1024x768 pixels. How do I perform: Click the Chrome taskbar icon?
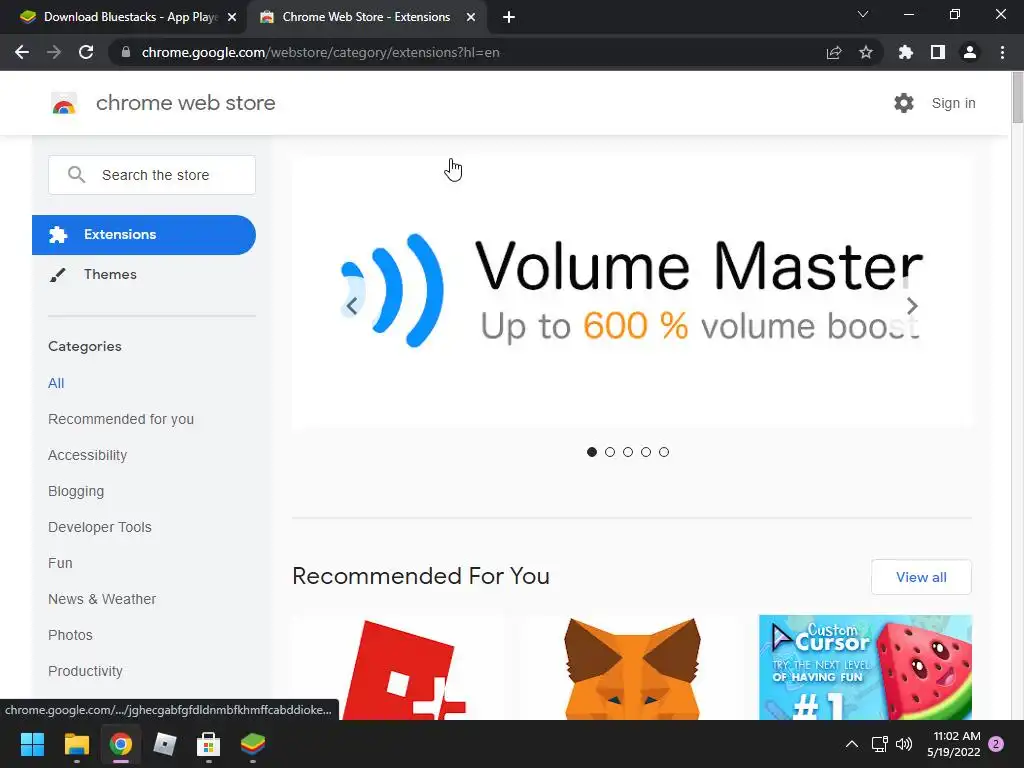click(x=121, y=744)
